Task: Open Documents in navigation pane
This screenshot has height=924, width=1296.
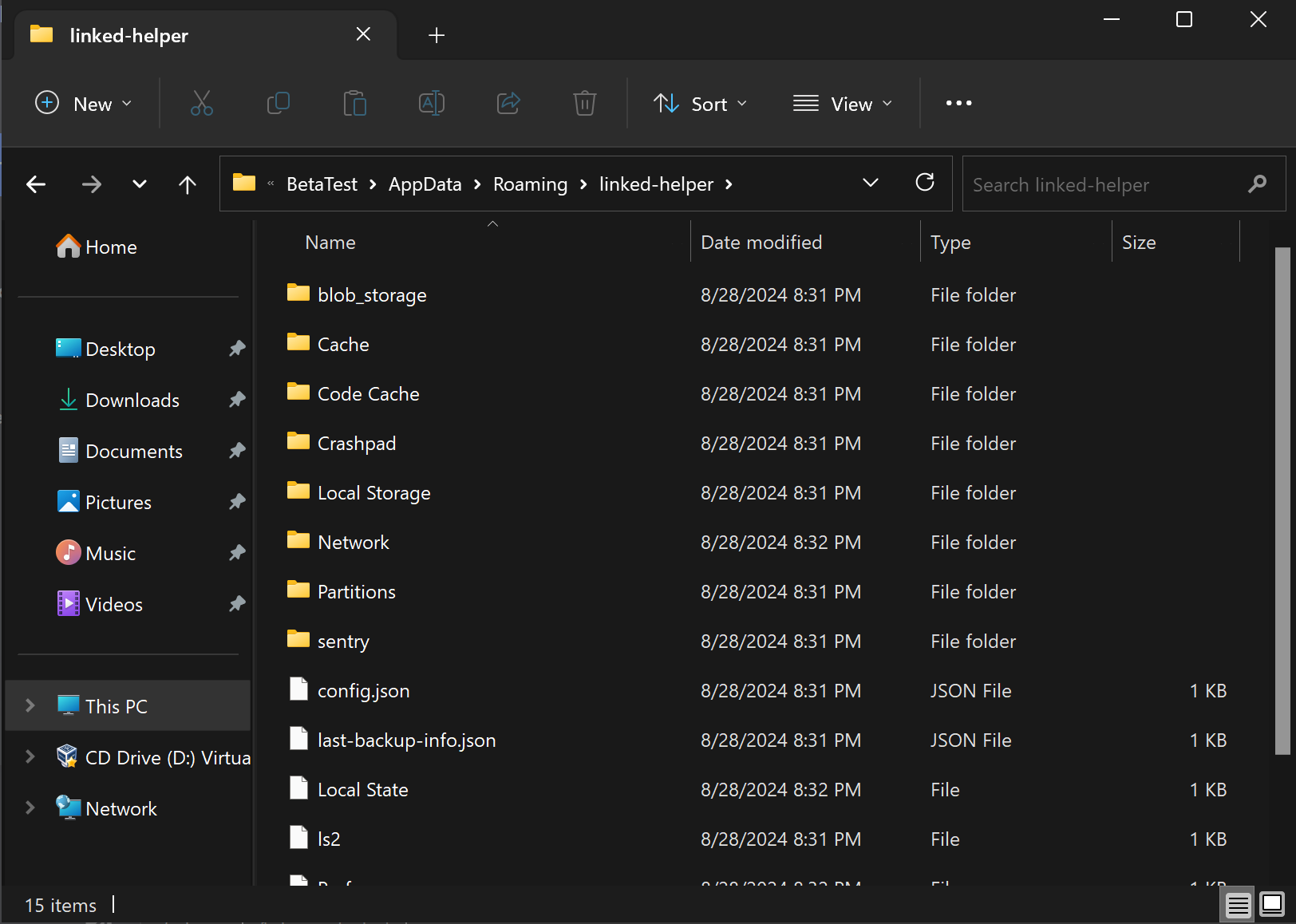Action: pos(120,451)
